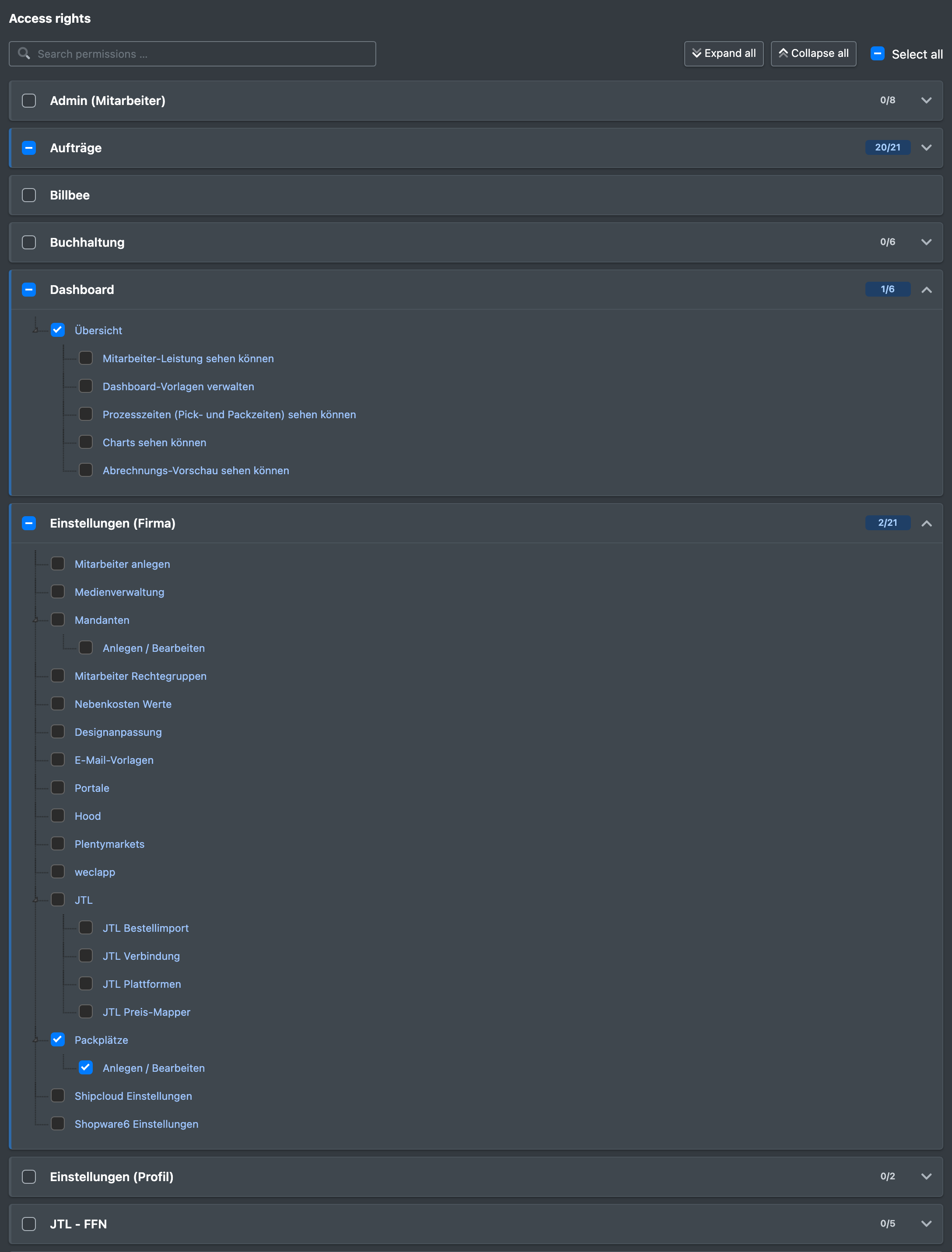952x1252 pixels.
Task: Enable Mitarbeiter Rechtegruppen permission
Action: click(58, 675)
